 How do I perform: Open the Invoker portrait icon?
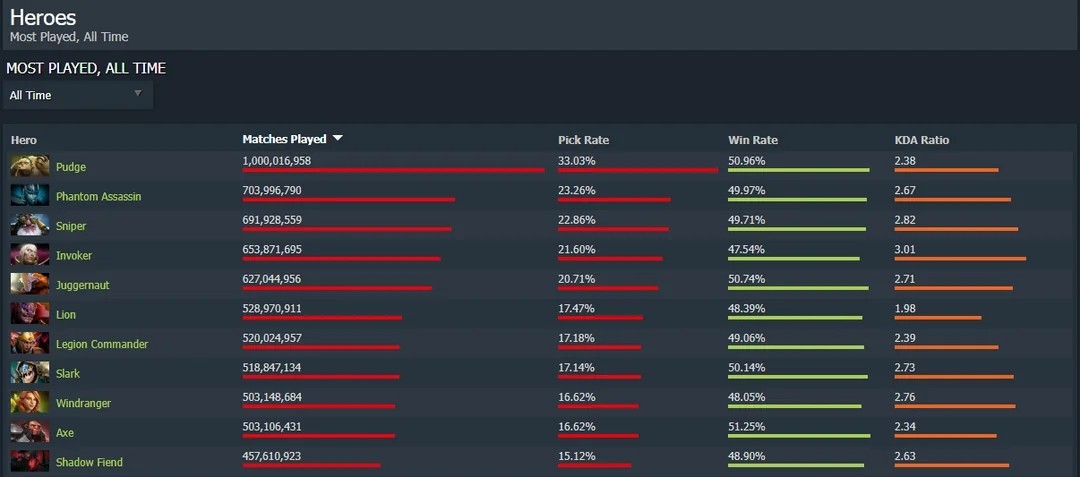click(30, 255)
